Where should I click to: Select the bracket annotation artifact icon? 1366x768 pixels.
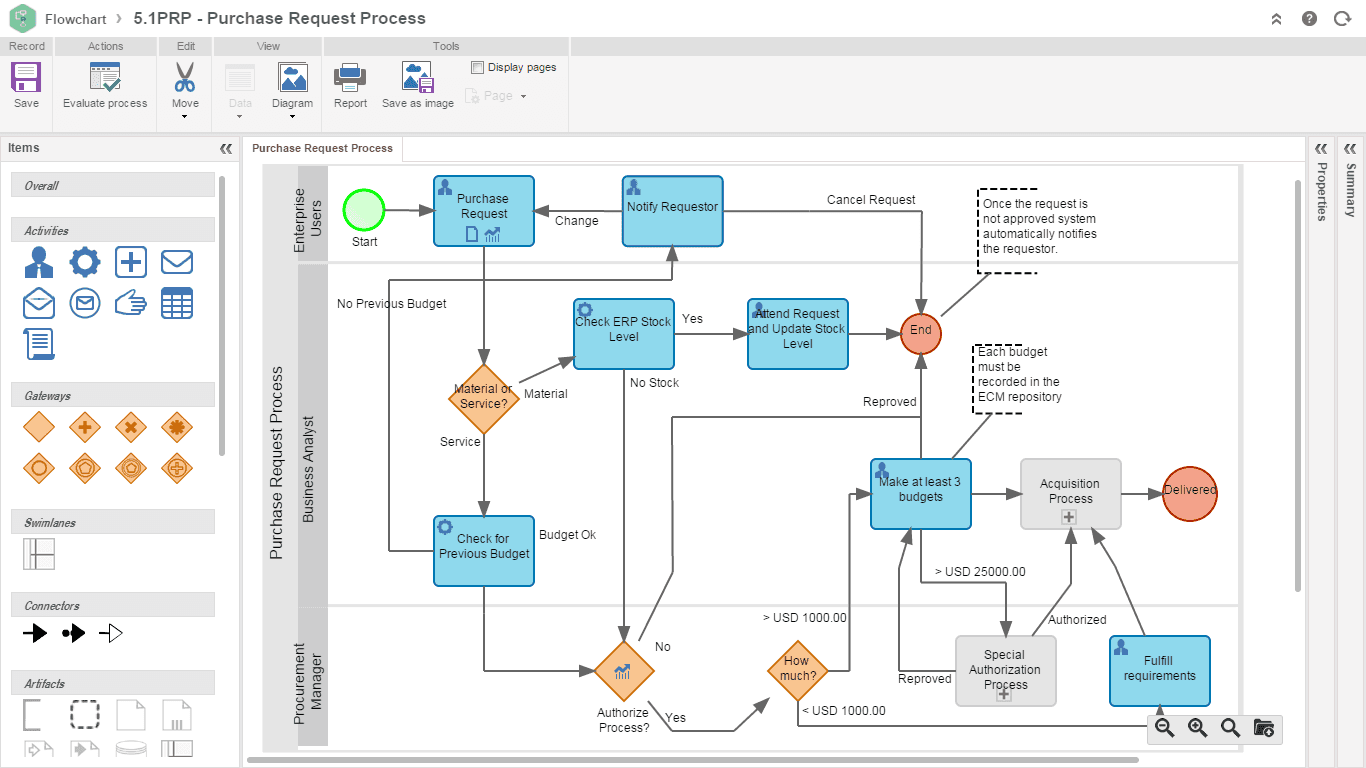pos(31,715)
